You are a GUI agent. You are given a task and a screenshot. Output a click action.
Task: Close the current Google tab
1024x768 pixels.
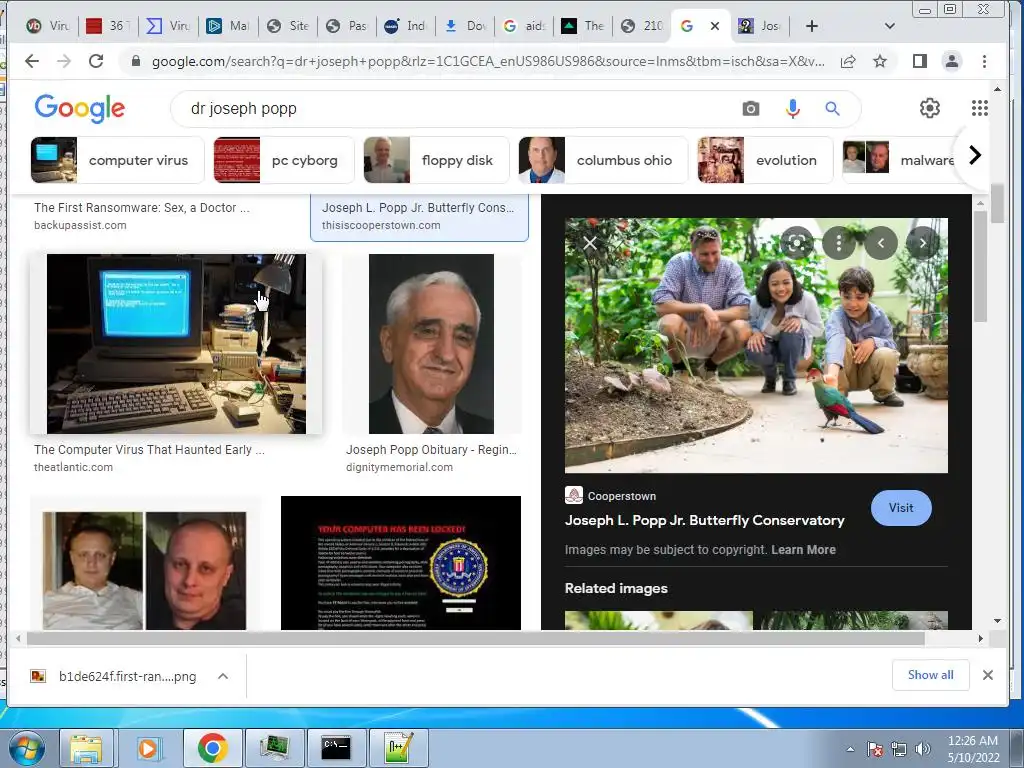click(715, 26)
